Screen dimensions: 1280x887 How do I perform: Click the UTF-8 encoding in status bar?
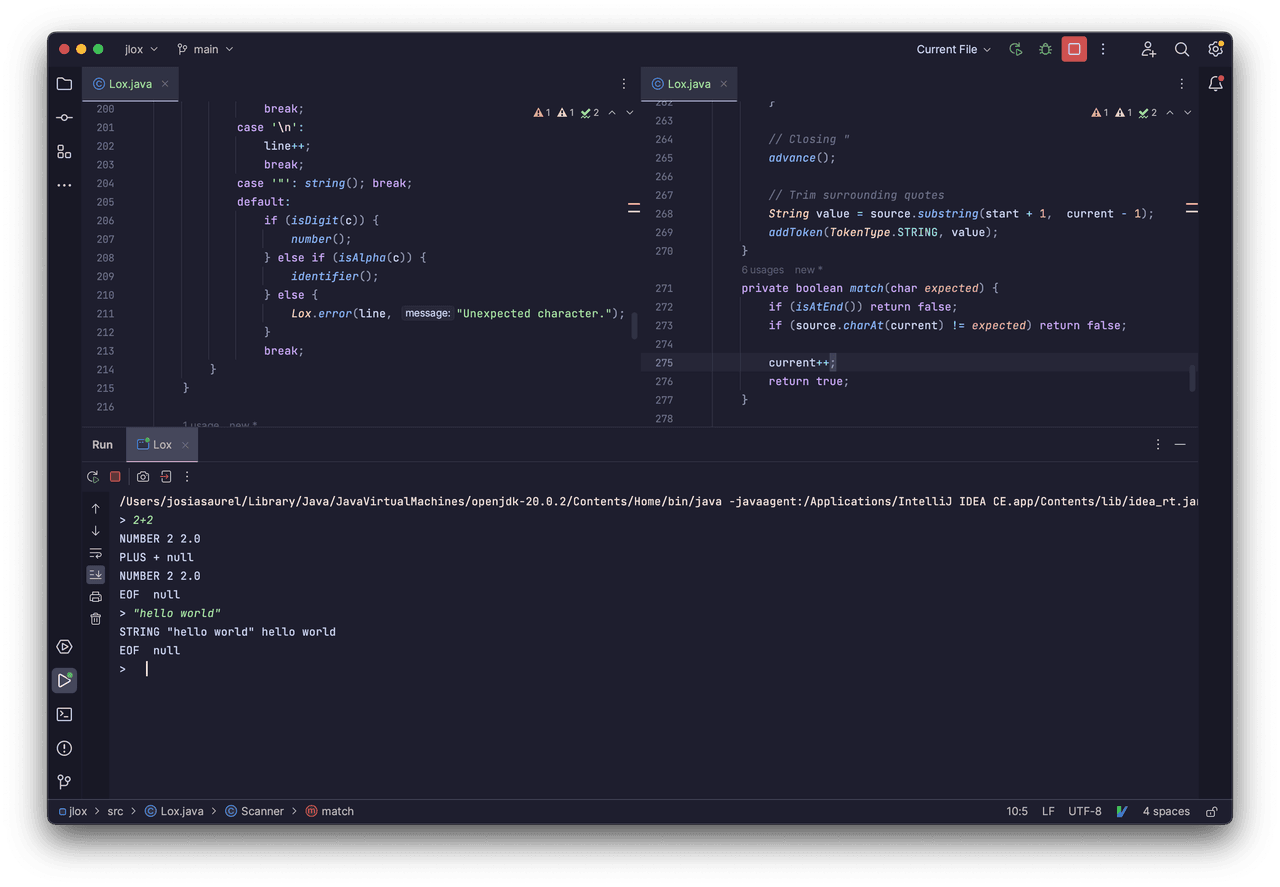1084,811
